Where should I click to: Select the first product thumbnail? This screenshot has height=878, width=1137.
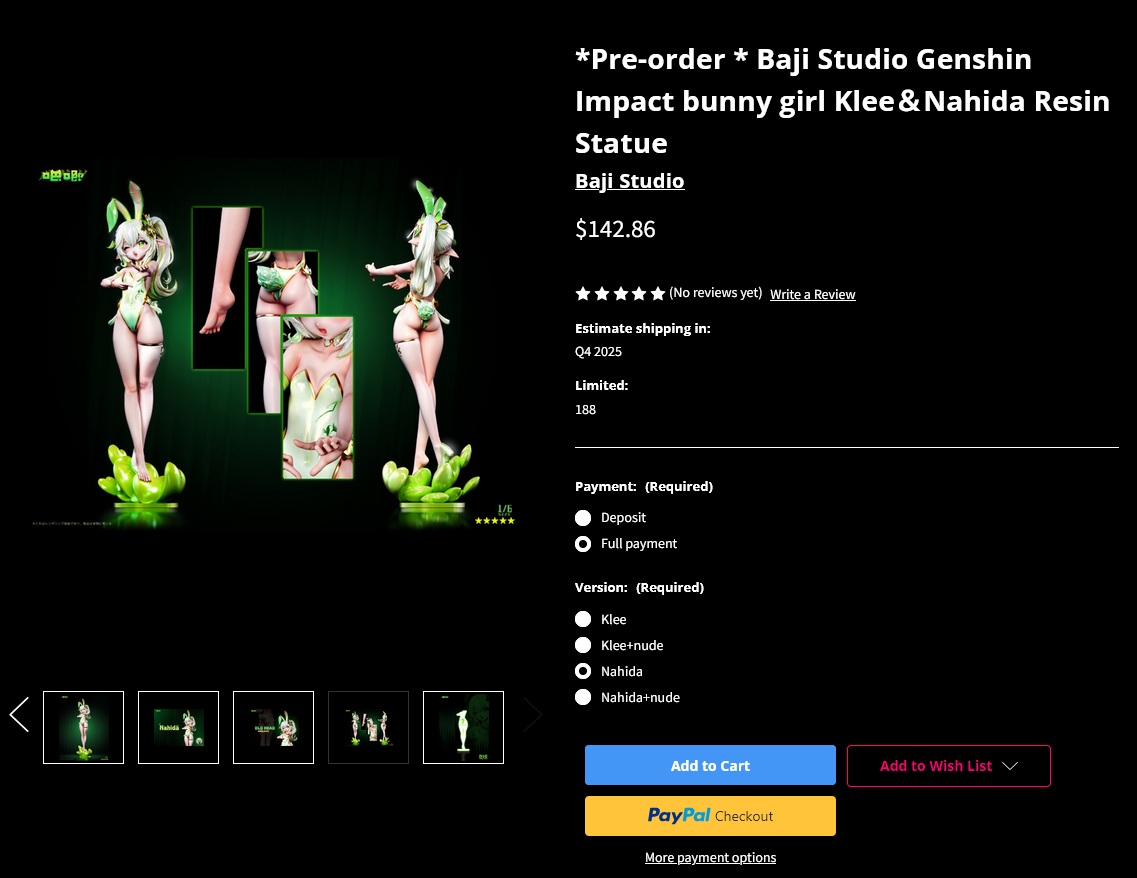tap(83, 727)
